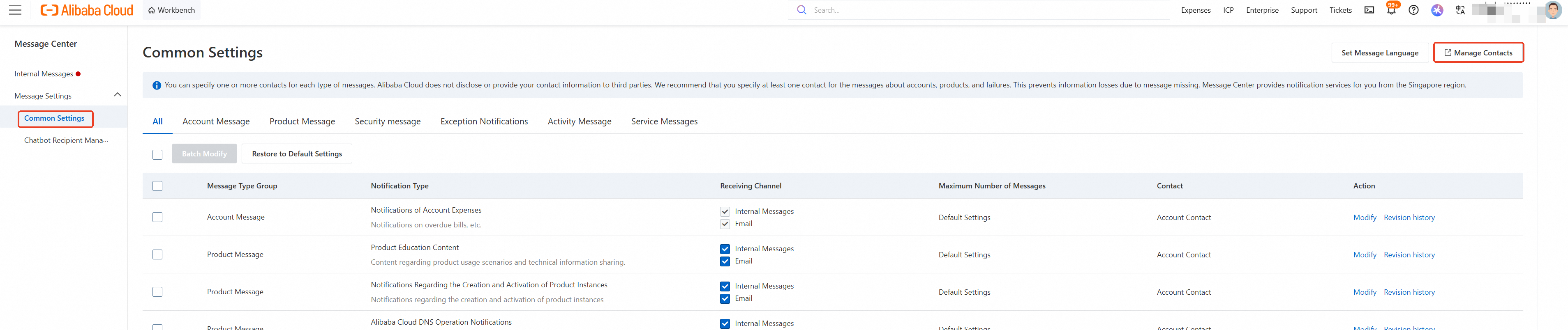This screenshot has height=330, width=1568.
Task: Switch to the Security message tab
Action: click(x=388, y=121)
